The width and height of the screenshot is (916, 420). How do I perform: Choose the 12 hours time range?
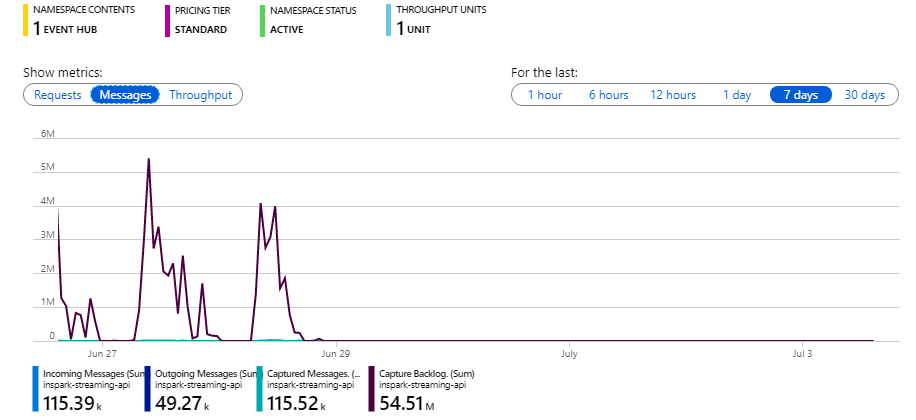[x=673, y=95]
